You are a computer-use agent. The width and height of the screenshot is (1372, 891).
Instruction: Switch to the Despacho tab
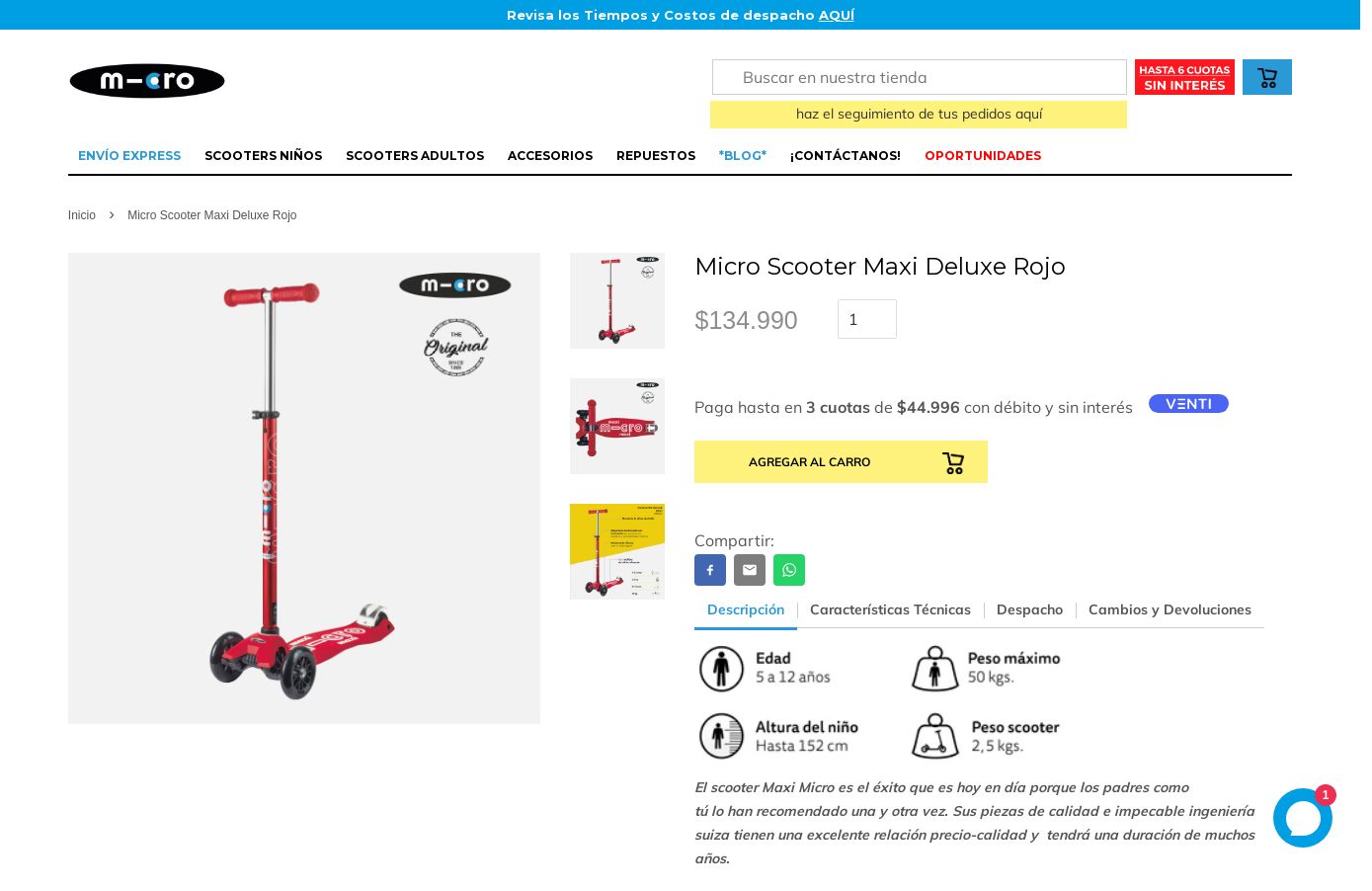pos(1029,609)
